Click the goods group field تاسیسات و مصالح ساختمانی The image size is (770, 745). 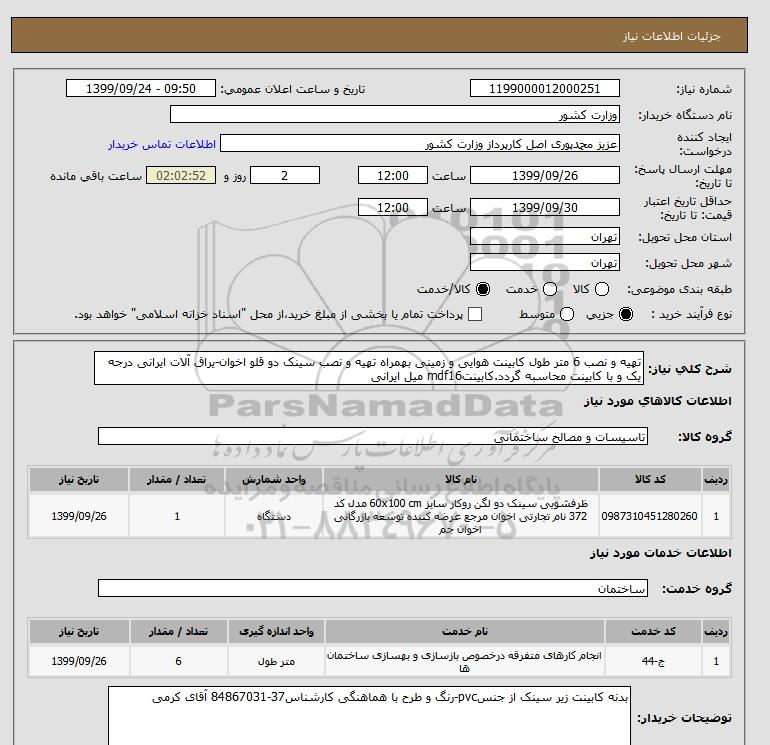(373, 436)
